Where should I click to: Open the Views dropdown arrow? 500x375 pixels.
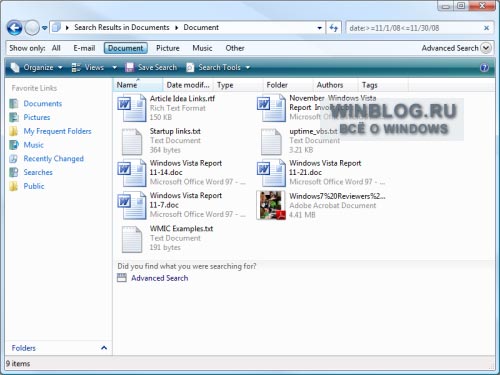[x=114, y=68]
